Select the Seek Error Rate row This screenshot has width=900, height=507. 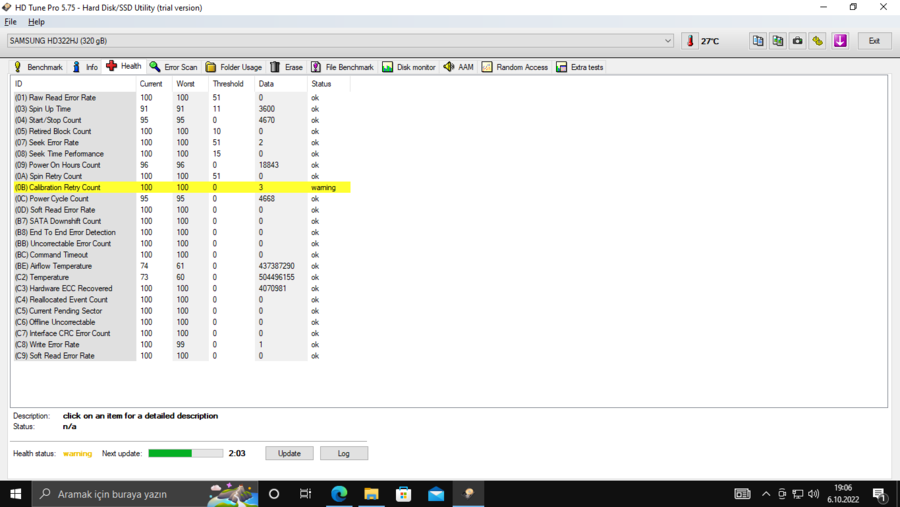coord(181,142)
